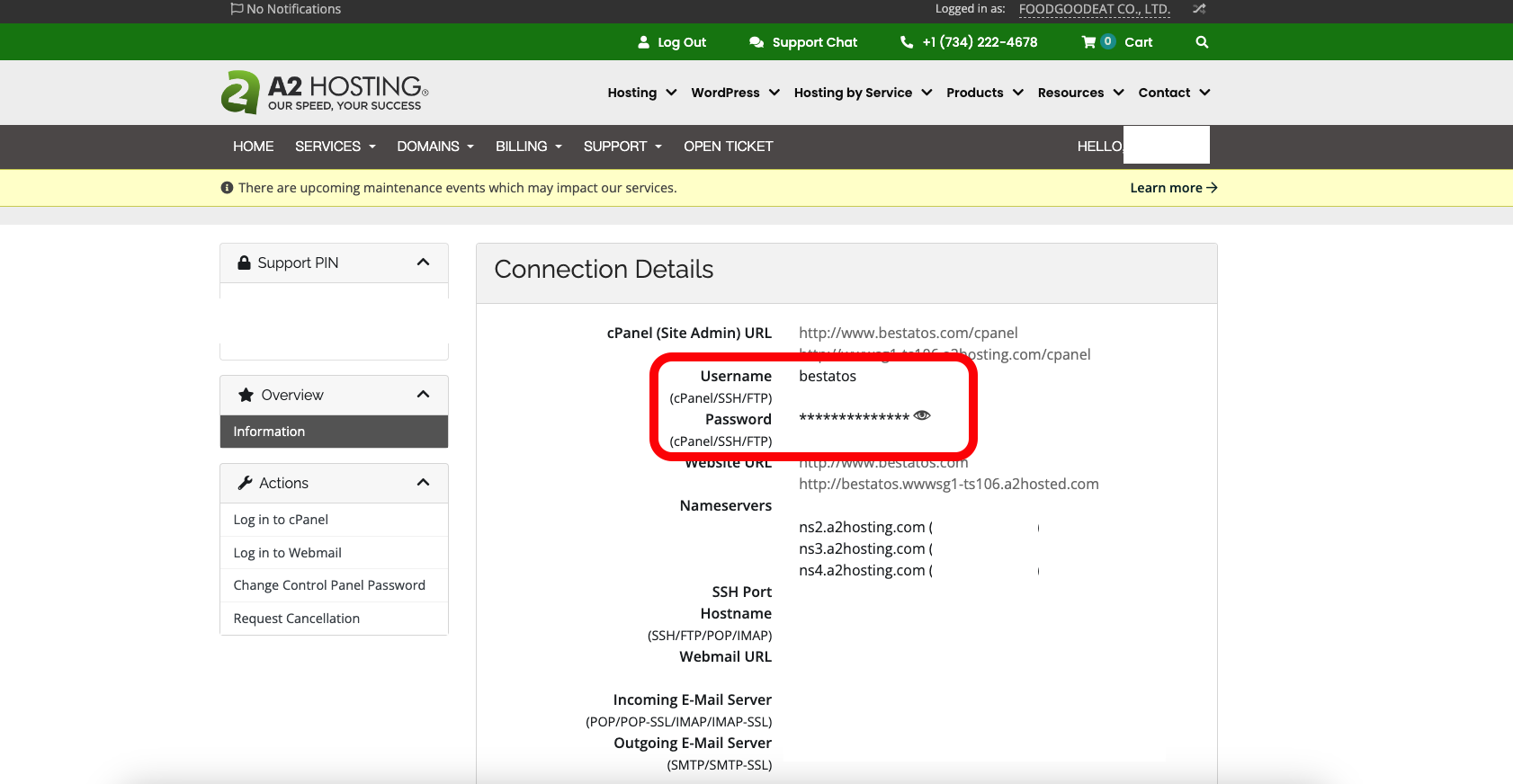Click the search magnifier icon
The width and height of the screenshot is (1513, 784).
point(1202,42)
